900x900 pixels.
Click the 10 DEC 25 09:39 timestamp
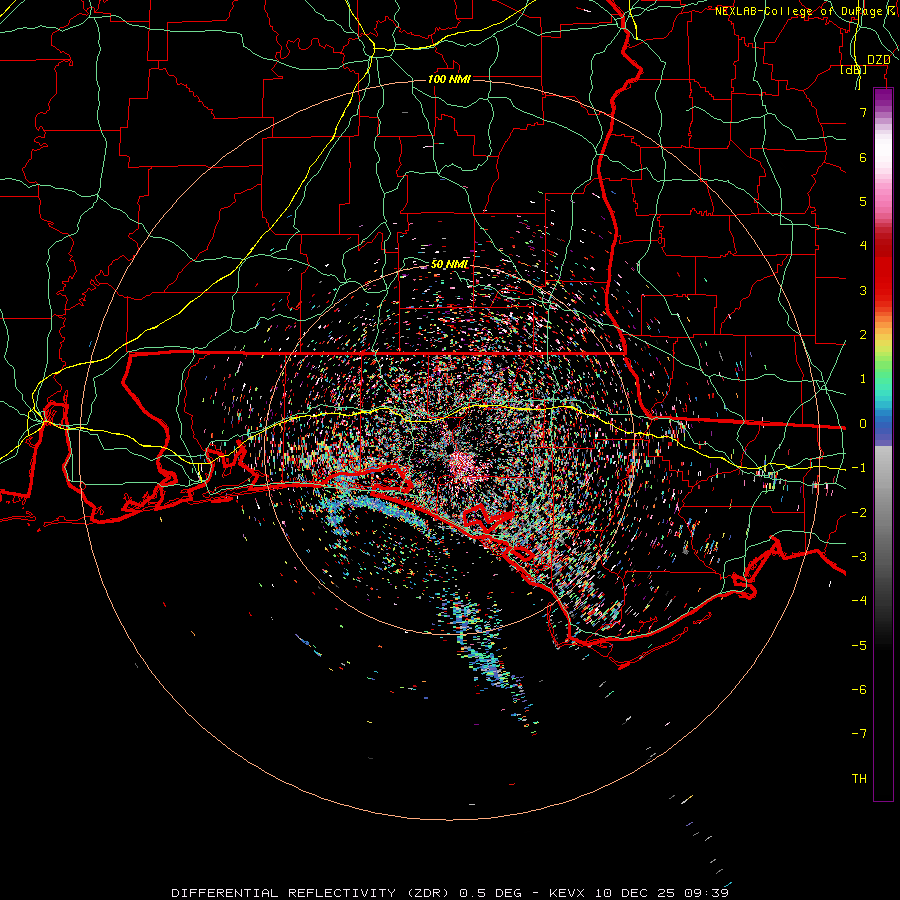point(662,893)
